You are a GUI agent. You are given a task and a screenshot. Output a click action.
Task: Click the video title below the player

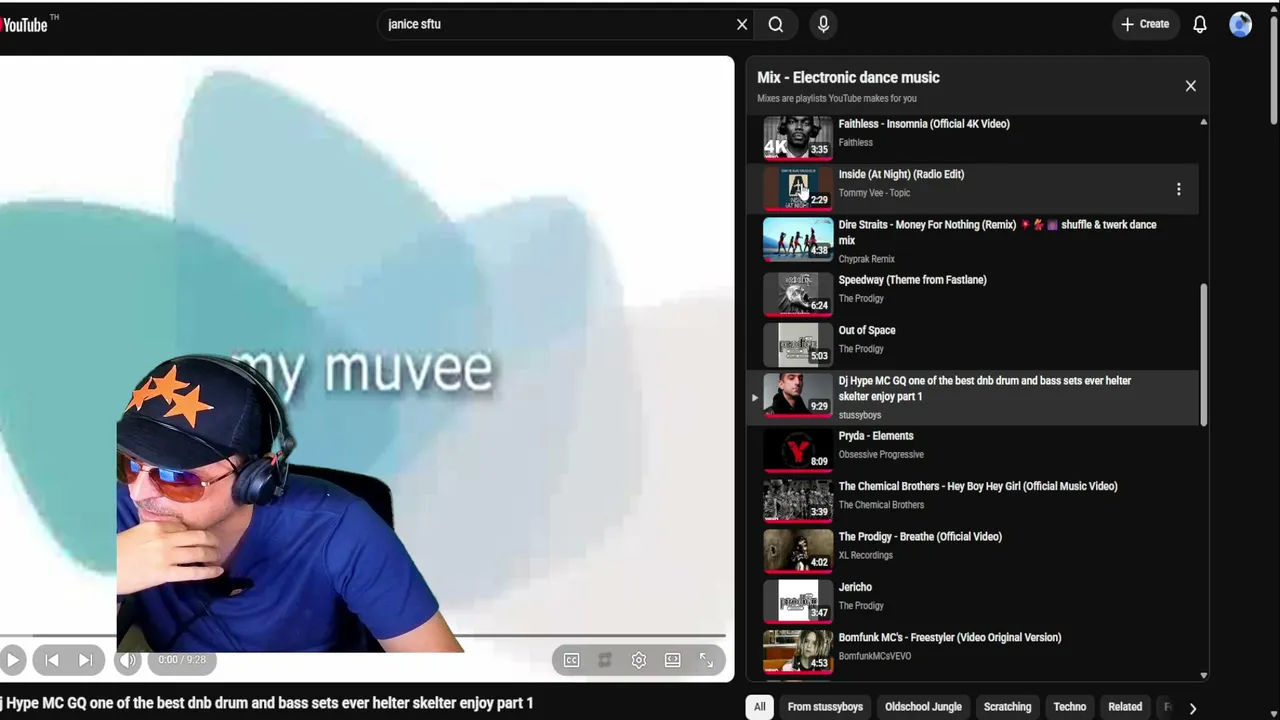point(267,703)
